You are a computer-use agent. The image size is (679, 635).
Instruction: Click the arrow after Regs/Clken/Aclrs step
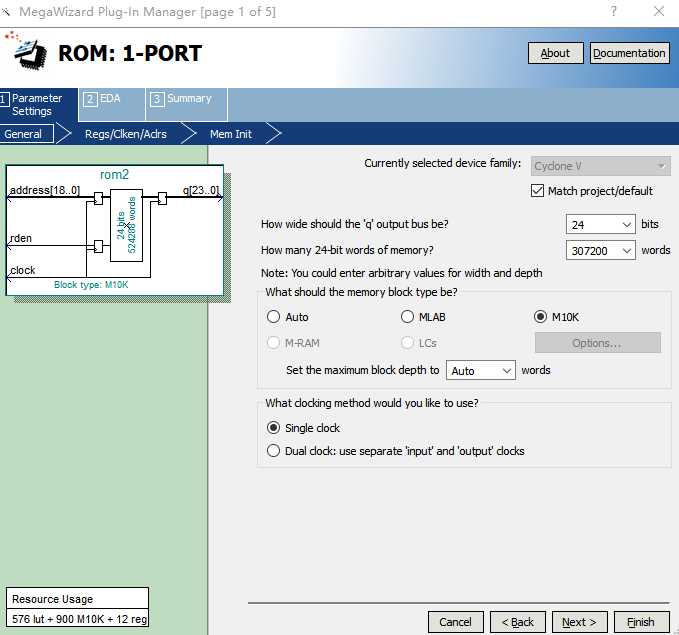click(189, 133)
